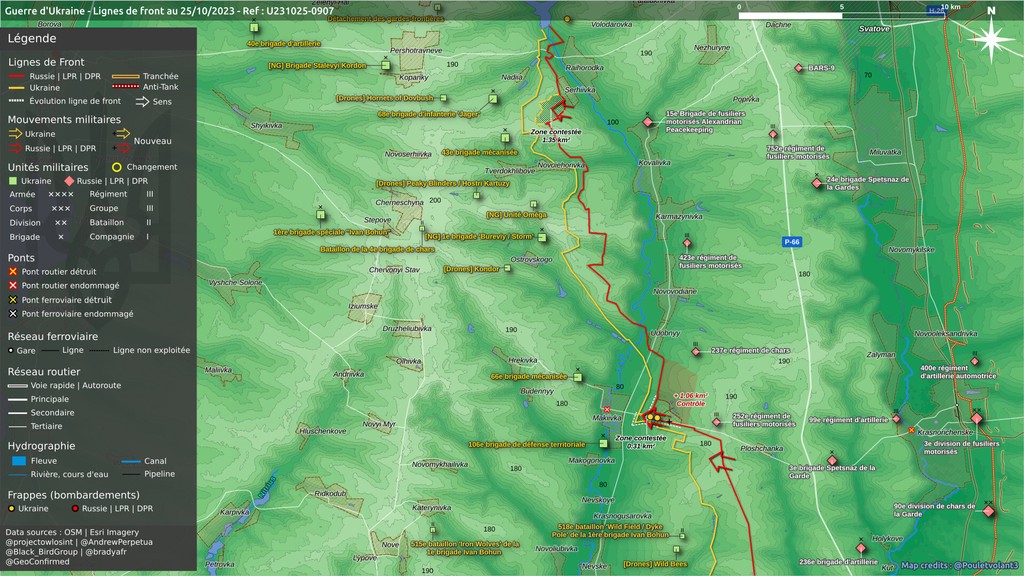This screenshot has width=1024, height=576.
Task: Click the blue 'Fleuve' swatch in legend
Action: click(x=19, y=461)
